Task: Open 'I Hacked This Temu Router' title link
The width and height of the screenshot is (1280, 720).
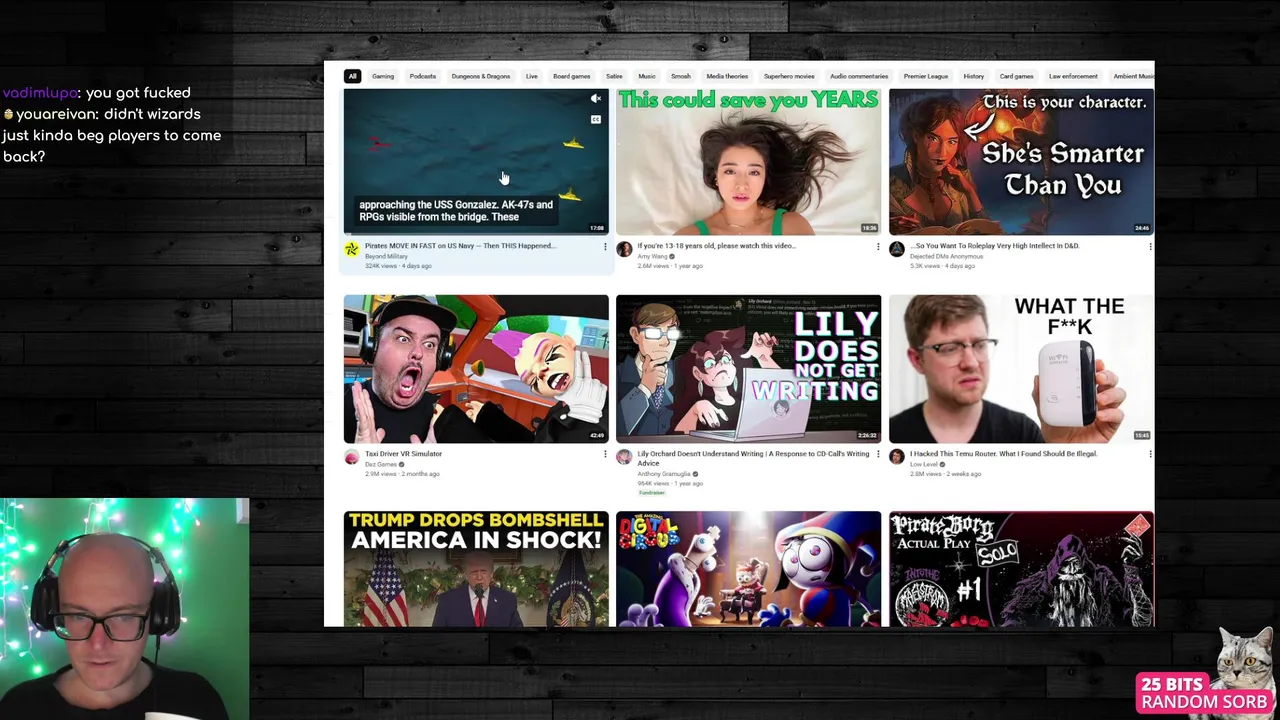Action: [x=1003, y=454]
